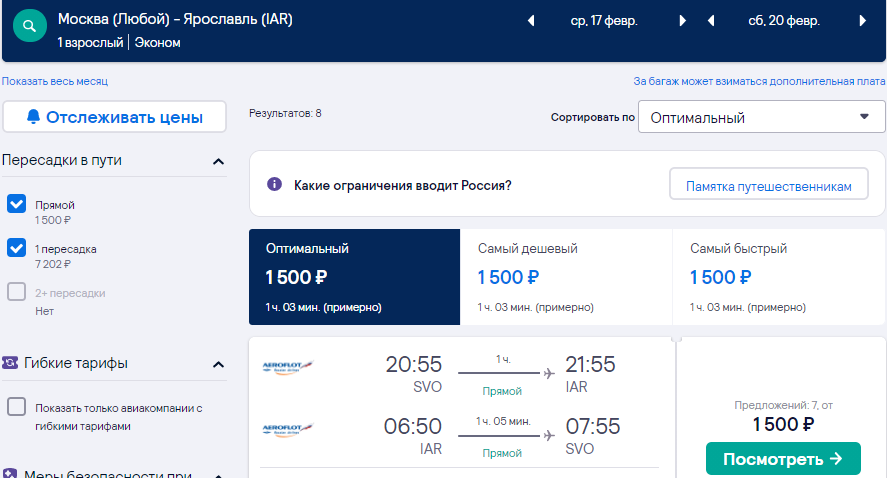
Task: Go to next return date arrow
Action: (x=863, y=21)
